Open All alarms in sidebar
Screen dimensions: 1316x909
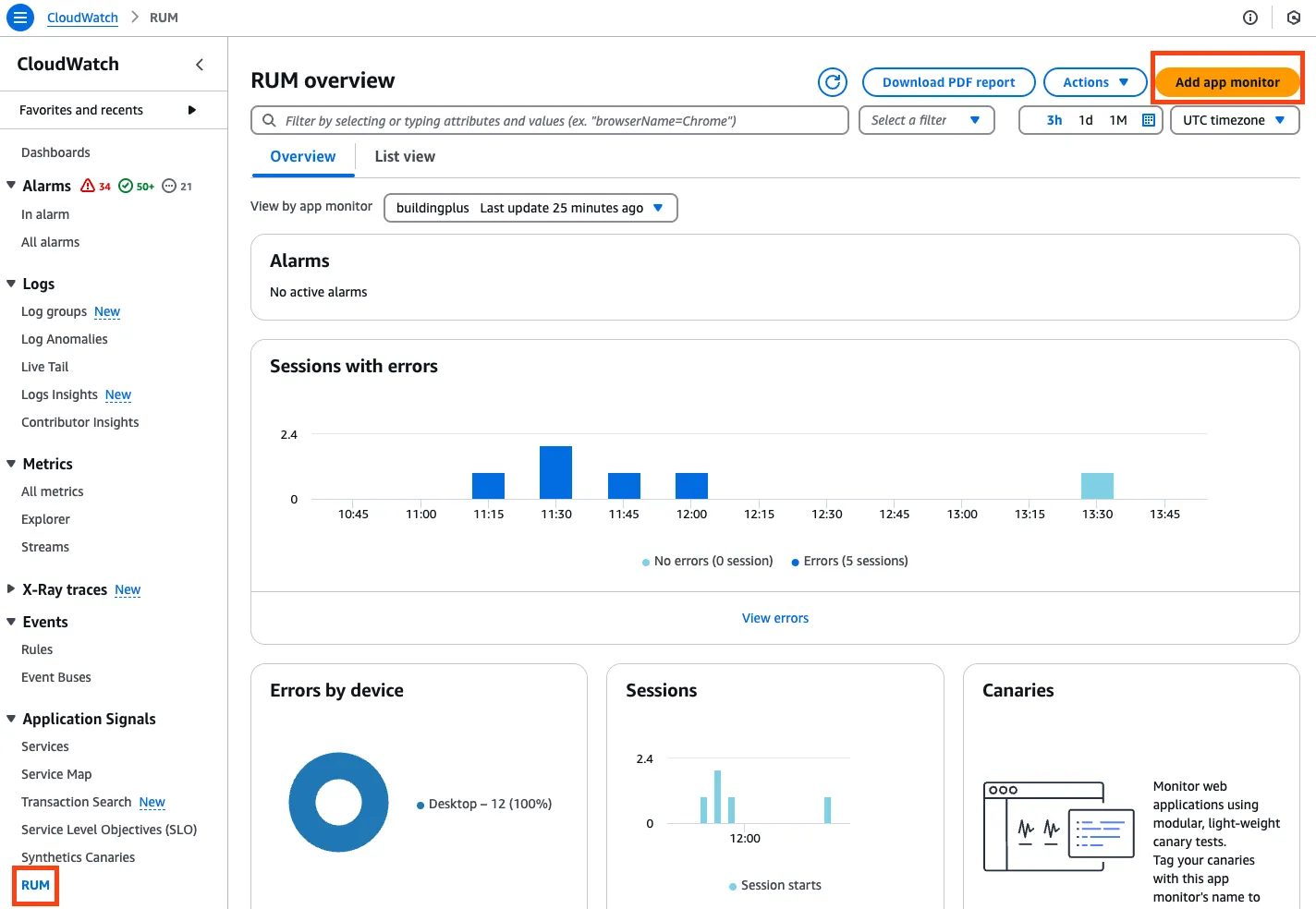pyautogui.click(x=50, y=242)
